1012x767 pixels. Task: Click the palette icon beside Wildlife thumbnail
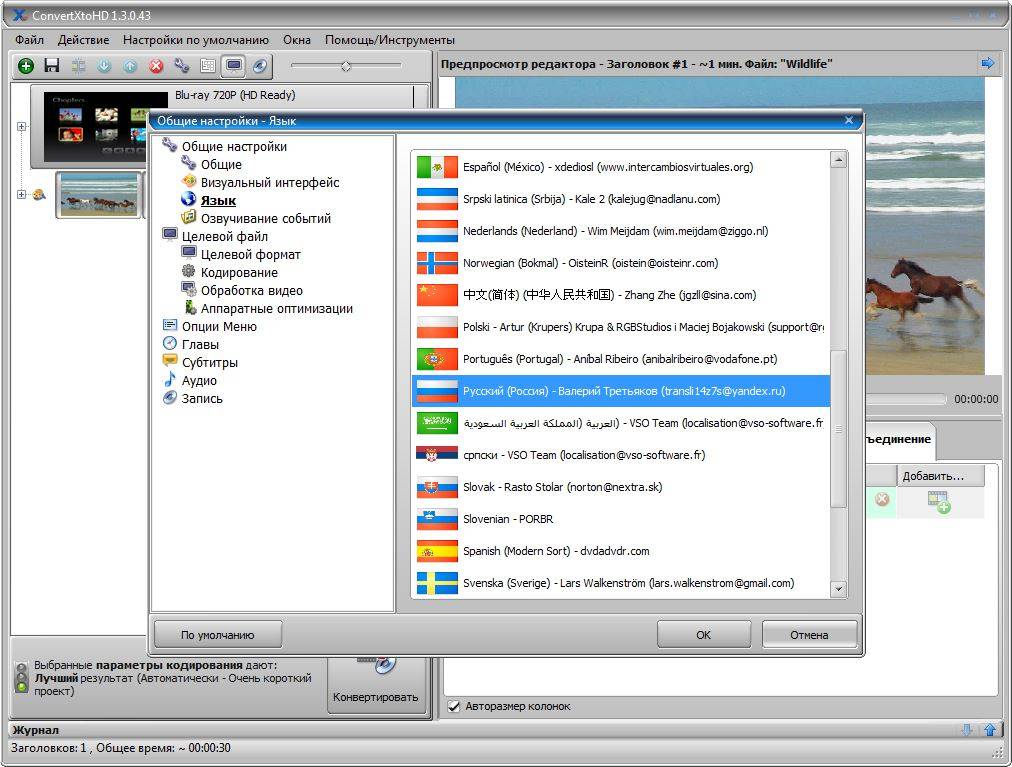point(39,194)
